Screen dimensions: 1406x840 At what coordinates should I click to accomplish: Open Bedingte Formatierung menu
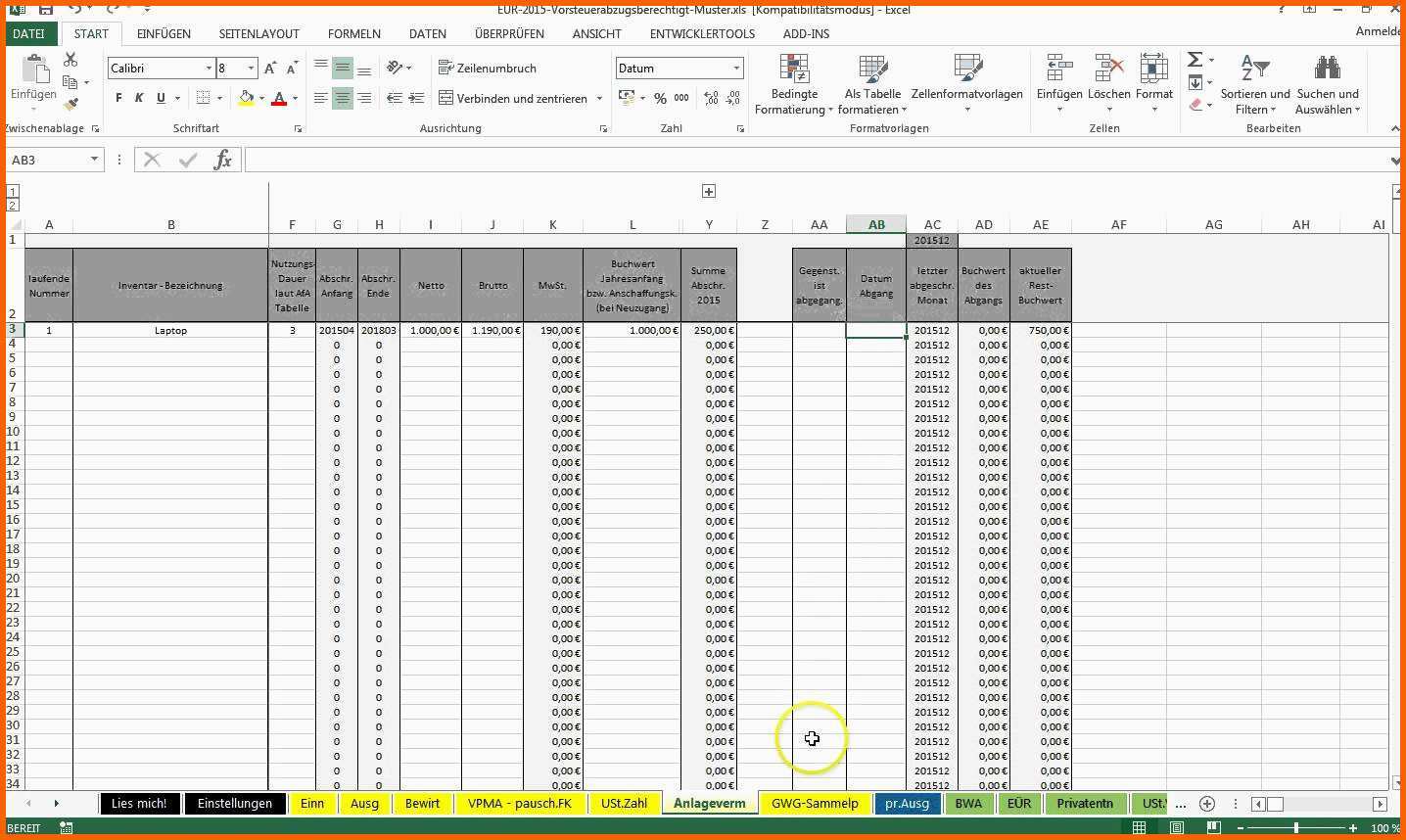(794, 84)
